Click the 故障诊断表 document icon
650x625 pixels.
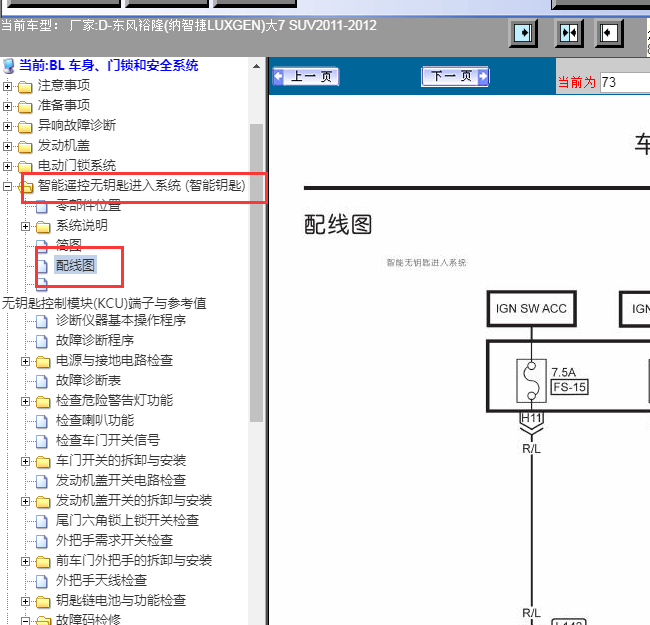click(41, 381)
